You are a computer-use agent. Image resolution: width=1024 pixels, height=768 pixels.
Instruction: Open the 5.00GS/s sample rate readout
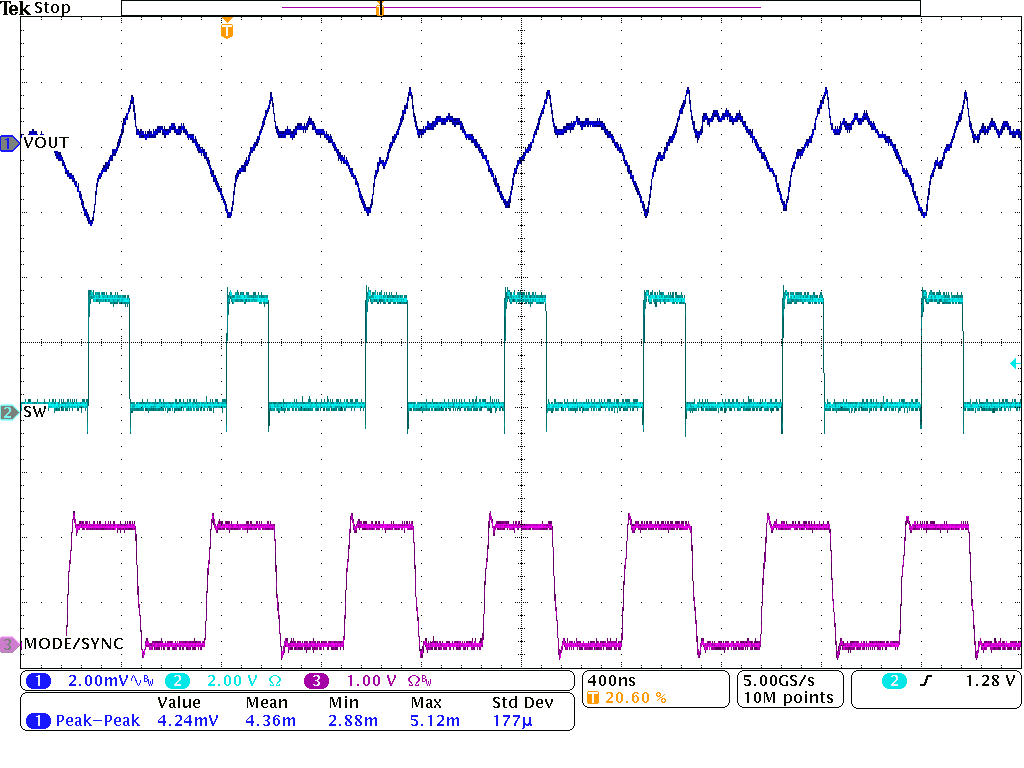click(785, 680)
